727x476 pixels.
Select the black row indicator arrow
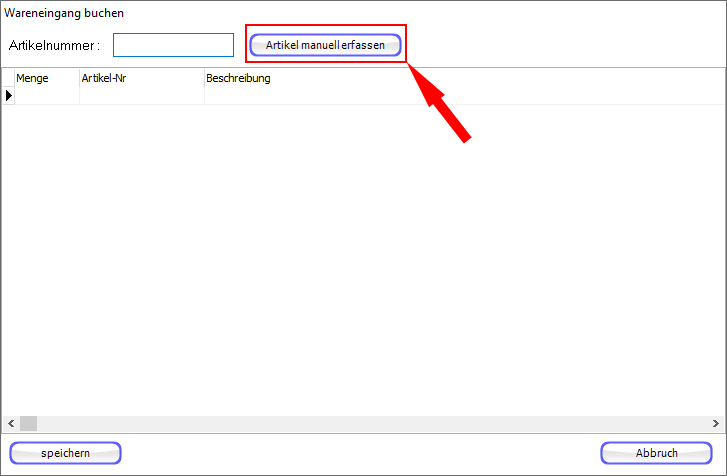(9, 95)
